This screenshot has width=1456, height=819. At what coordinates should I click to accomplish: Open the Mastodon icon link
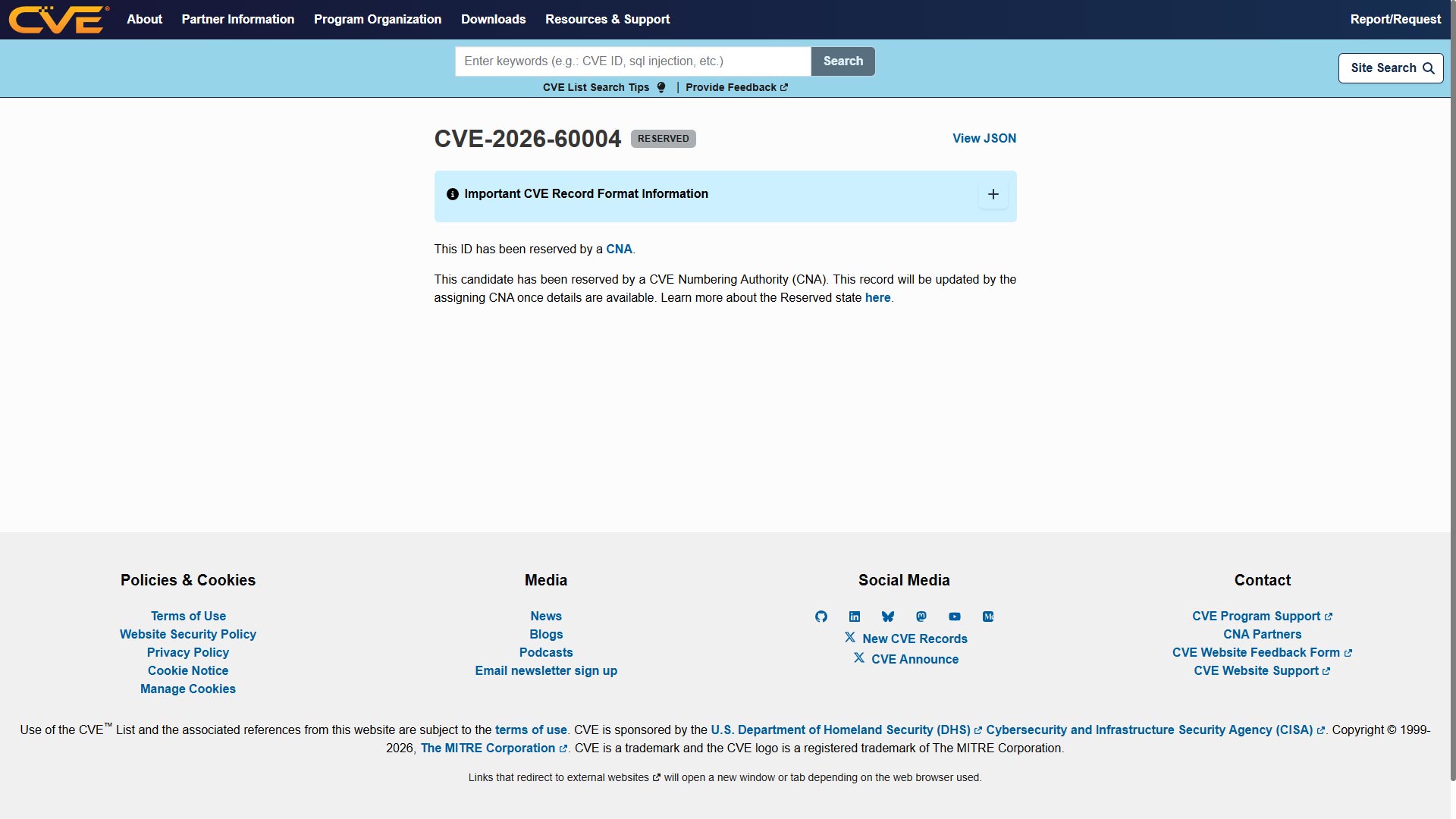pyautogui.click(x=921, y=617)
